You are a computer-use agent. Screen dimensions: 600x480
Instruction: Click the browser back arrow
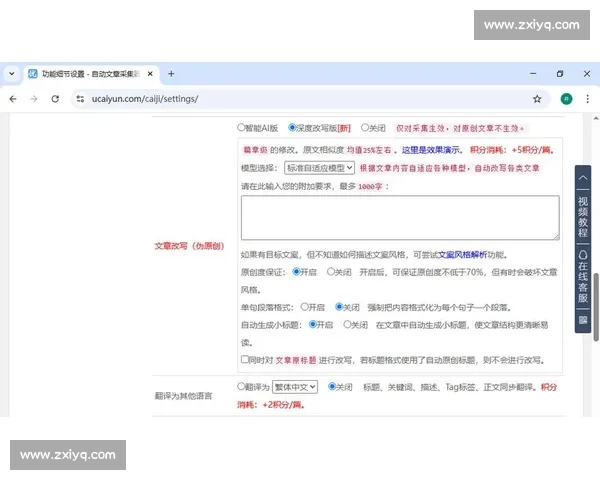point(12,99)
